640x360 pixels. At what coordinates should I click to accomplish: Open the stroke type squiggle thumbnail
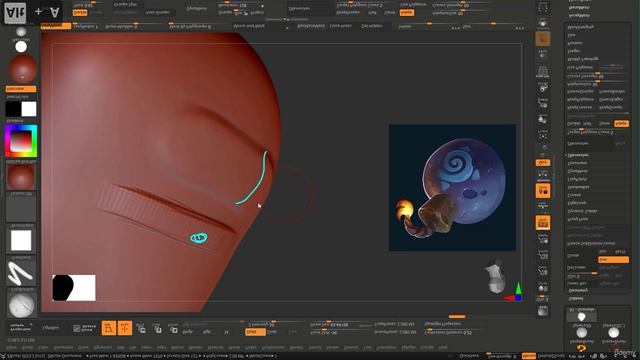(x=21, y=273)
